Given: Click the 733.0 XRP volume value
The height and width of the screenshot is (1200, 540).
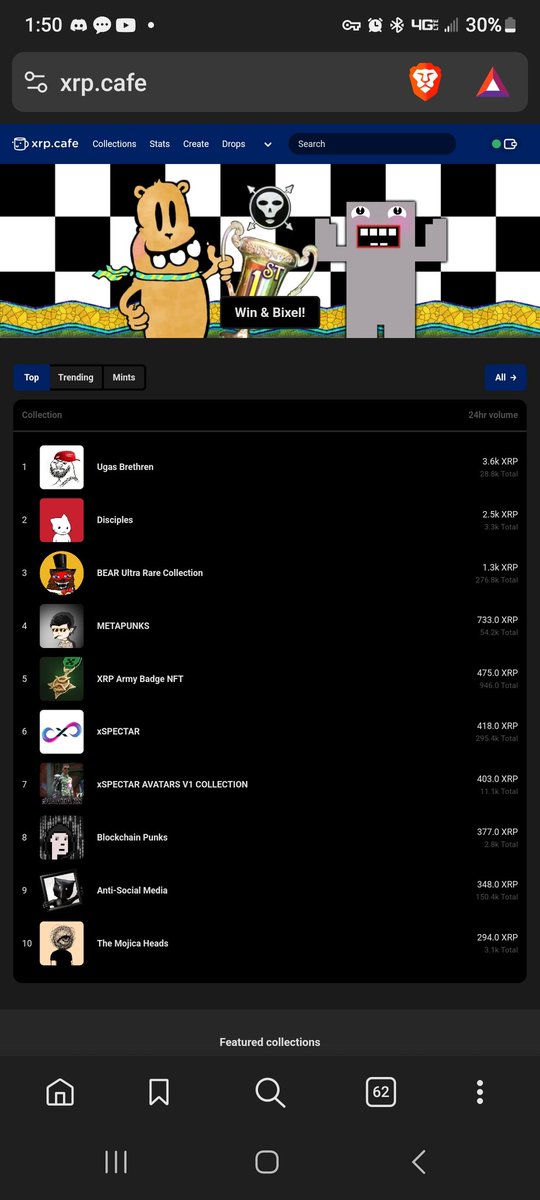Looking at the screenshot, I should [497, 620].
